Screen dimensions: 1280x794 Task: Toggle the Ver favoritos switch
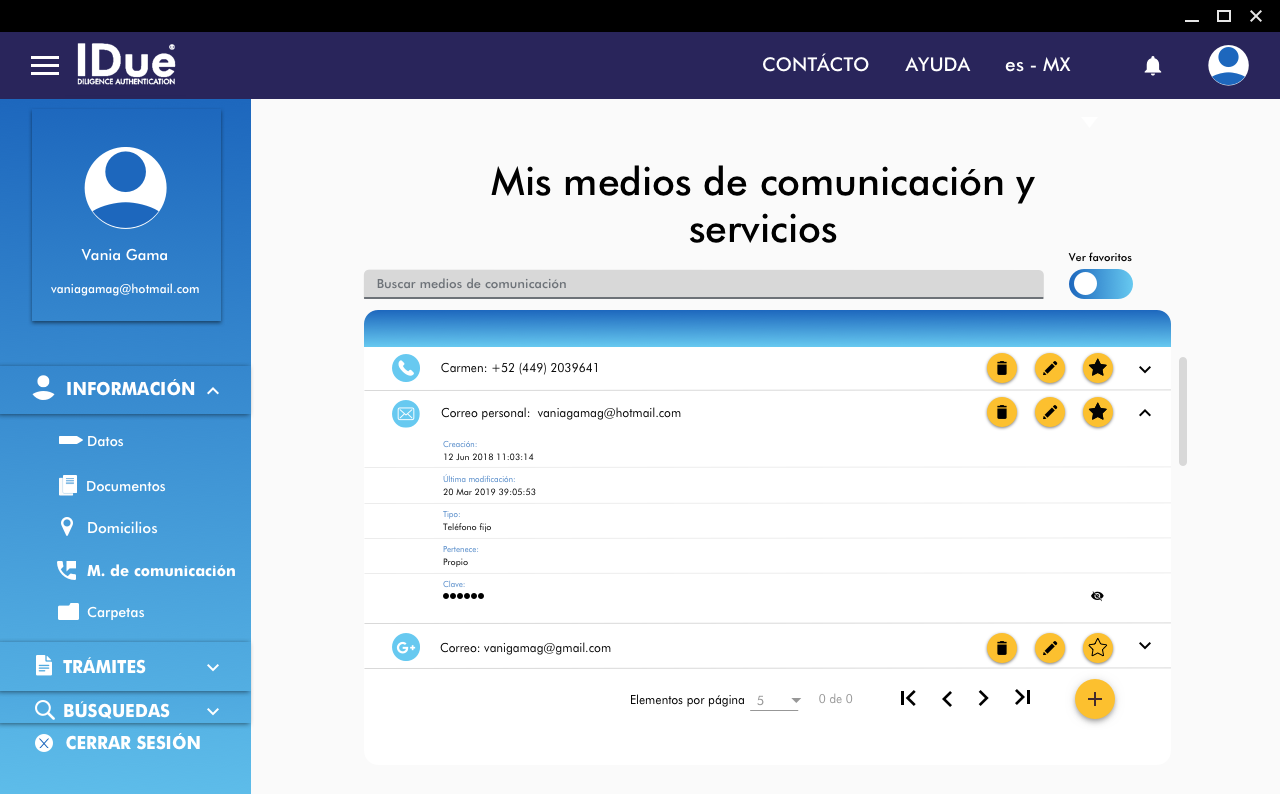pos(1100,284)
